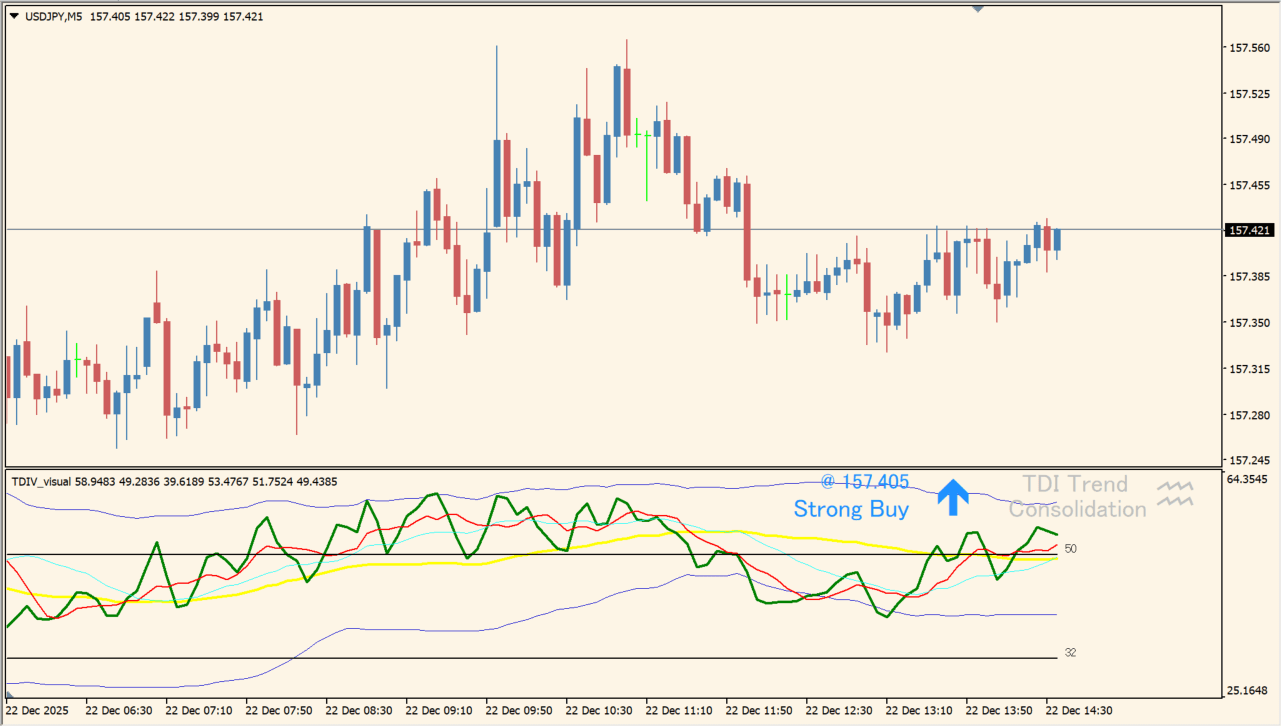The height and width of the screenshot is (726, 1281).
Task: Open the dropdown arrow beside USDJPY,M5
Action: pyautogui.click(x=14, y=16)
